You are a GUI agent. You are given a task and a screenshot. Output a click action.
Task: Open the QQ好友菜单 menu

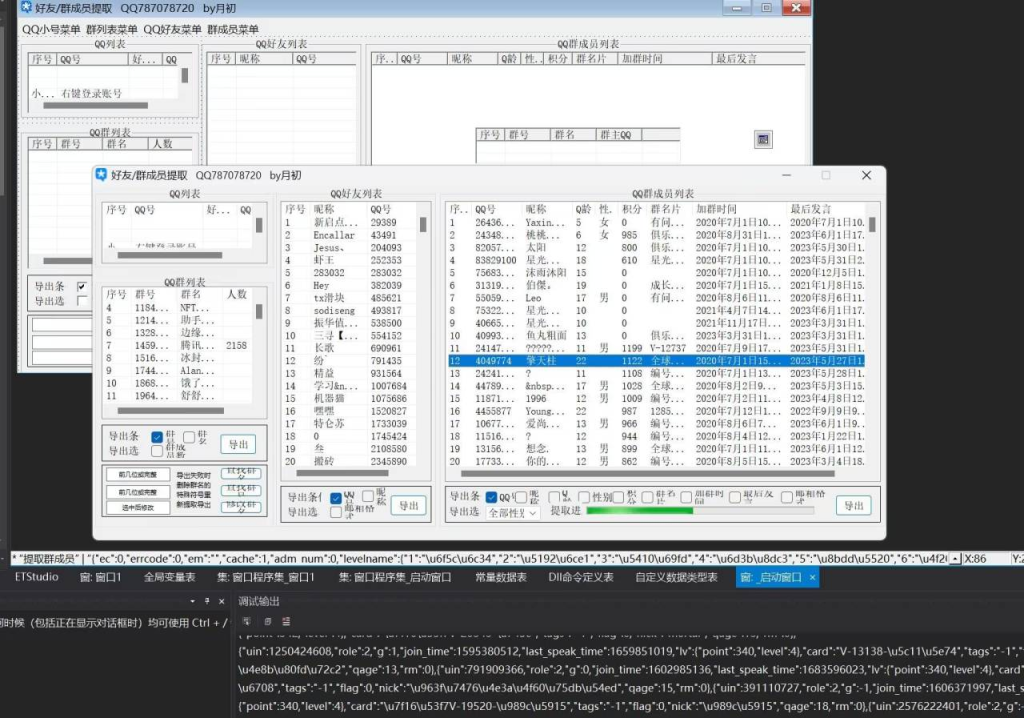(x=172, y=29)
